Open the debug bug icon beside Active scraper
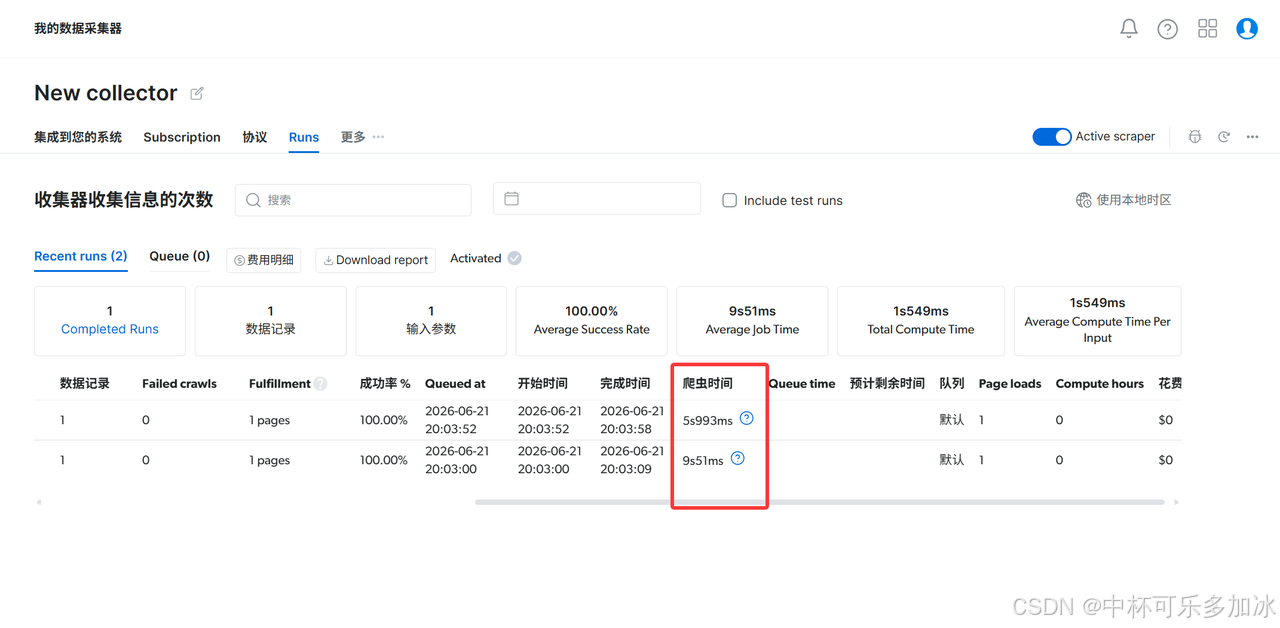 [1194, 137]
